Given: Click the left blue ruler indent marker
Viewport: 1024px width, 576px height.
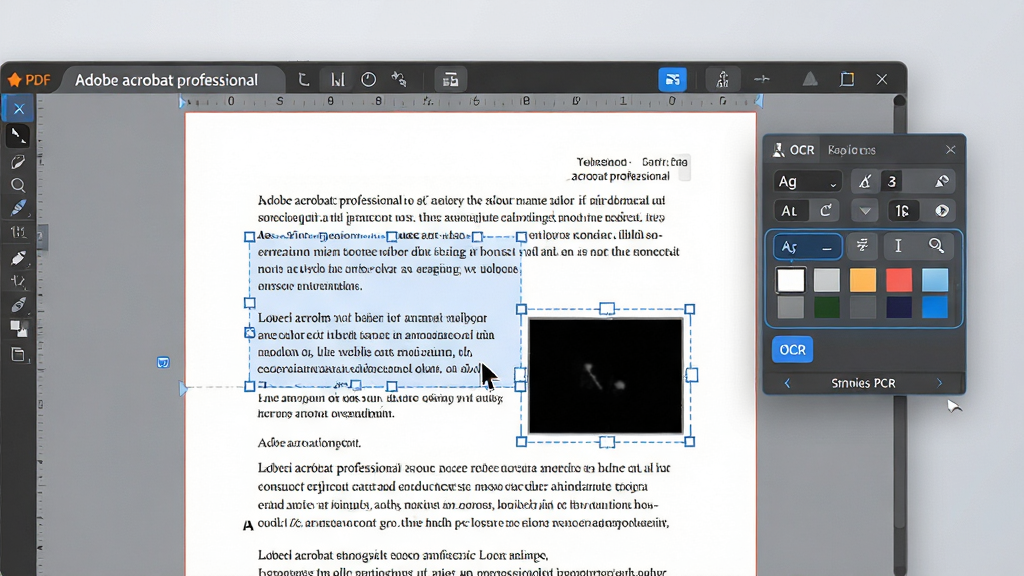Looking at the screenshot, I should (x=182, y=101).
